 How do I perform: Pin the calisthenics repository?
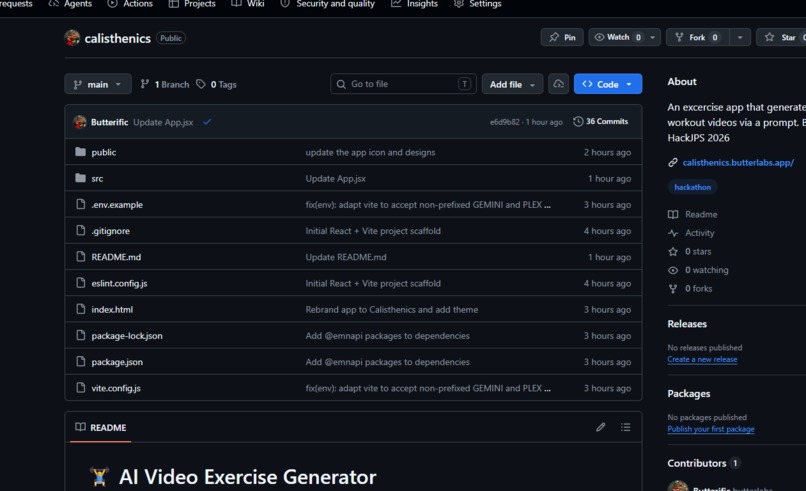click(562, 37)
